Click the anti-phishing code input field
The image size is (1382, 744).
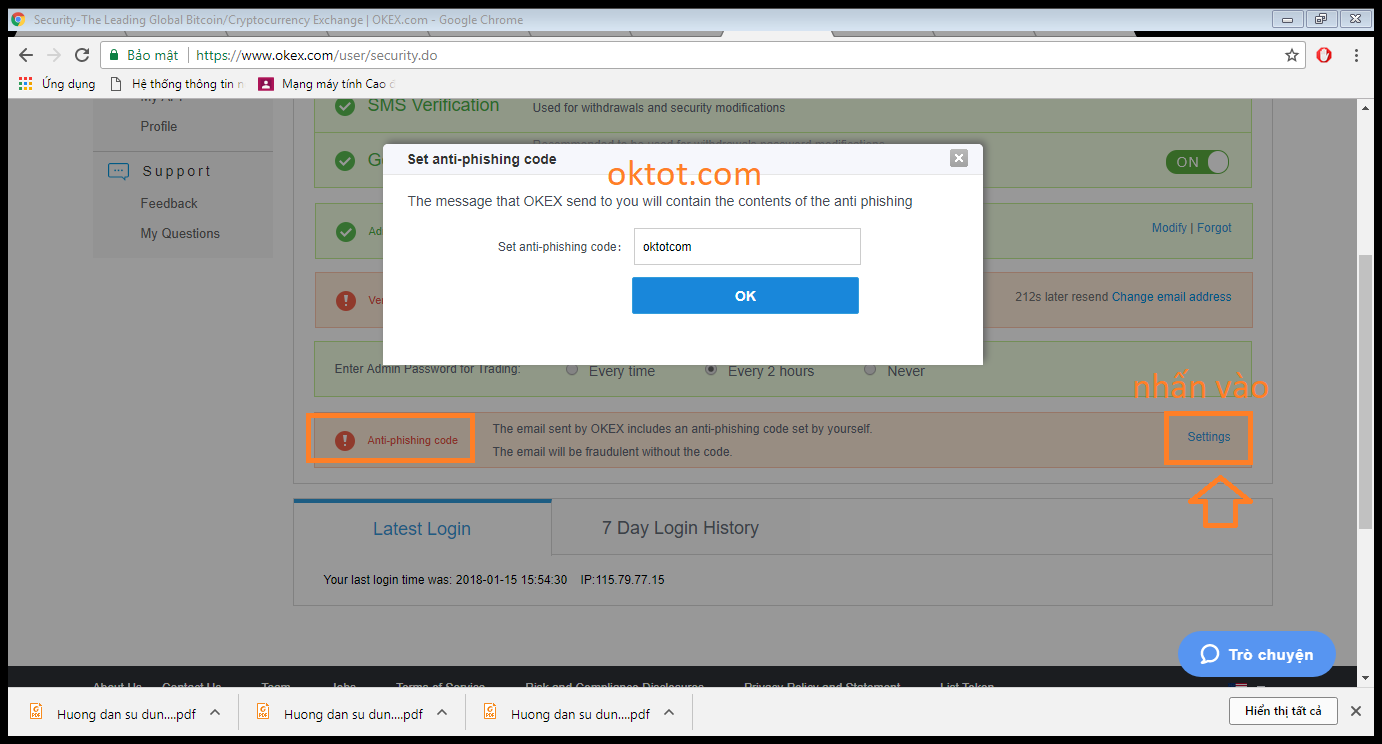(x=747, y=247)
